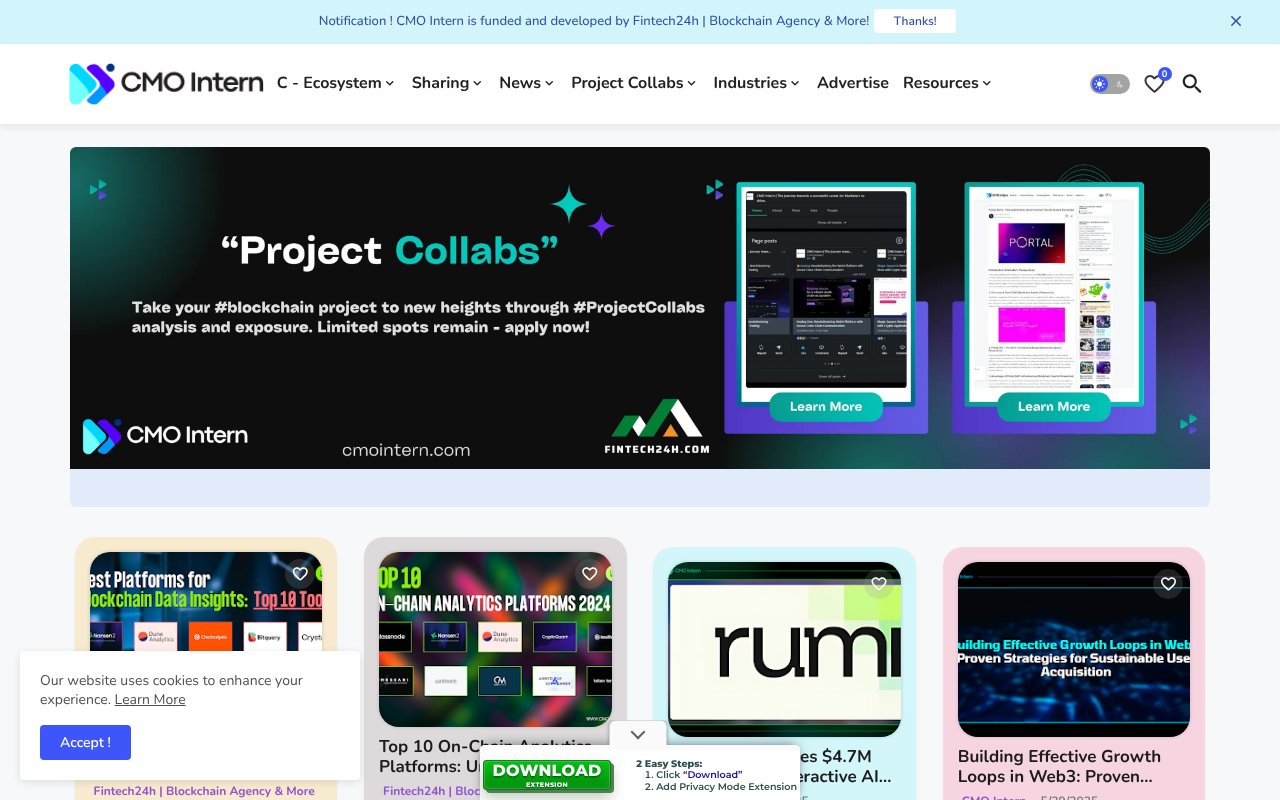Click Thanks! on the notification bar
The image size is (1280, 800).
914,21
